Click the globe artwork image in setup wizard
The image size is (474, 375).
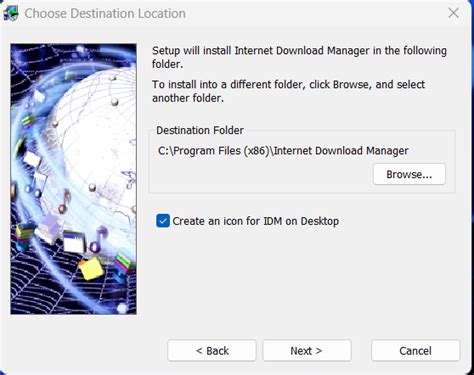click(73, 179)
